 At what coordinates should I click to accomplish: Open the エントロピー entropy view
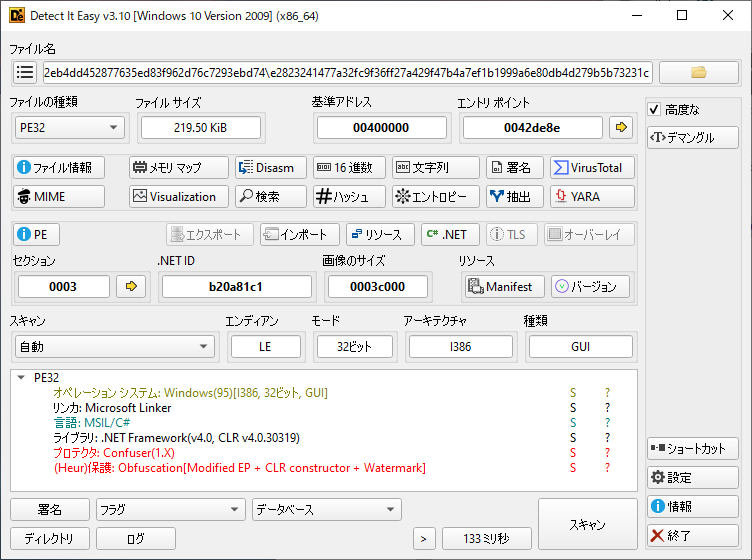point(435,197)
